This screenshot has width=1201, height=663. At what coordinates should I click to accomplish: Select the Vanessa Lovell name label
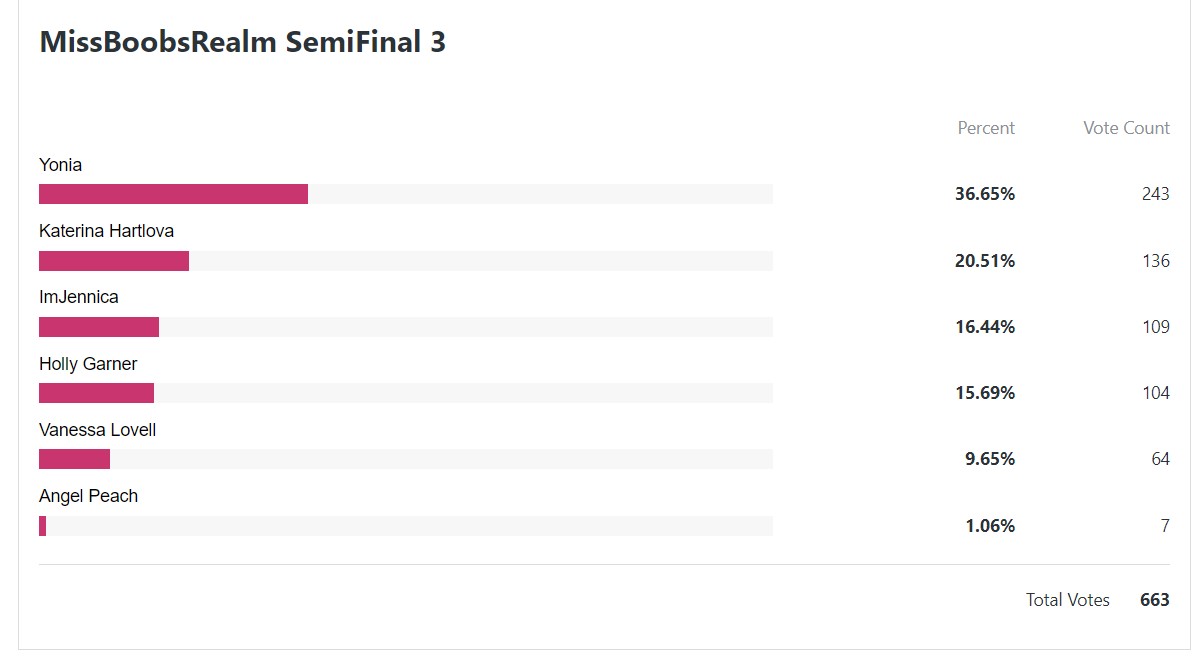tap(97, 430)
